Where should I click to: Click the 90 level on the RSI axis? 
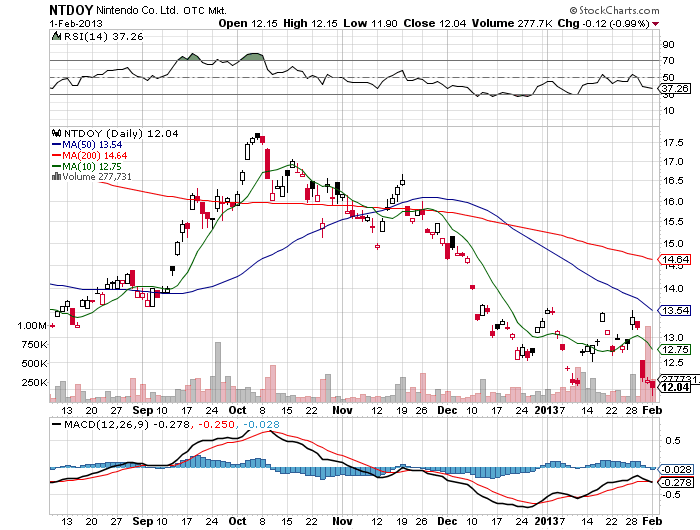click(668, 44)
